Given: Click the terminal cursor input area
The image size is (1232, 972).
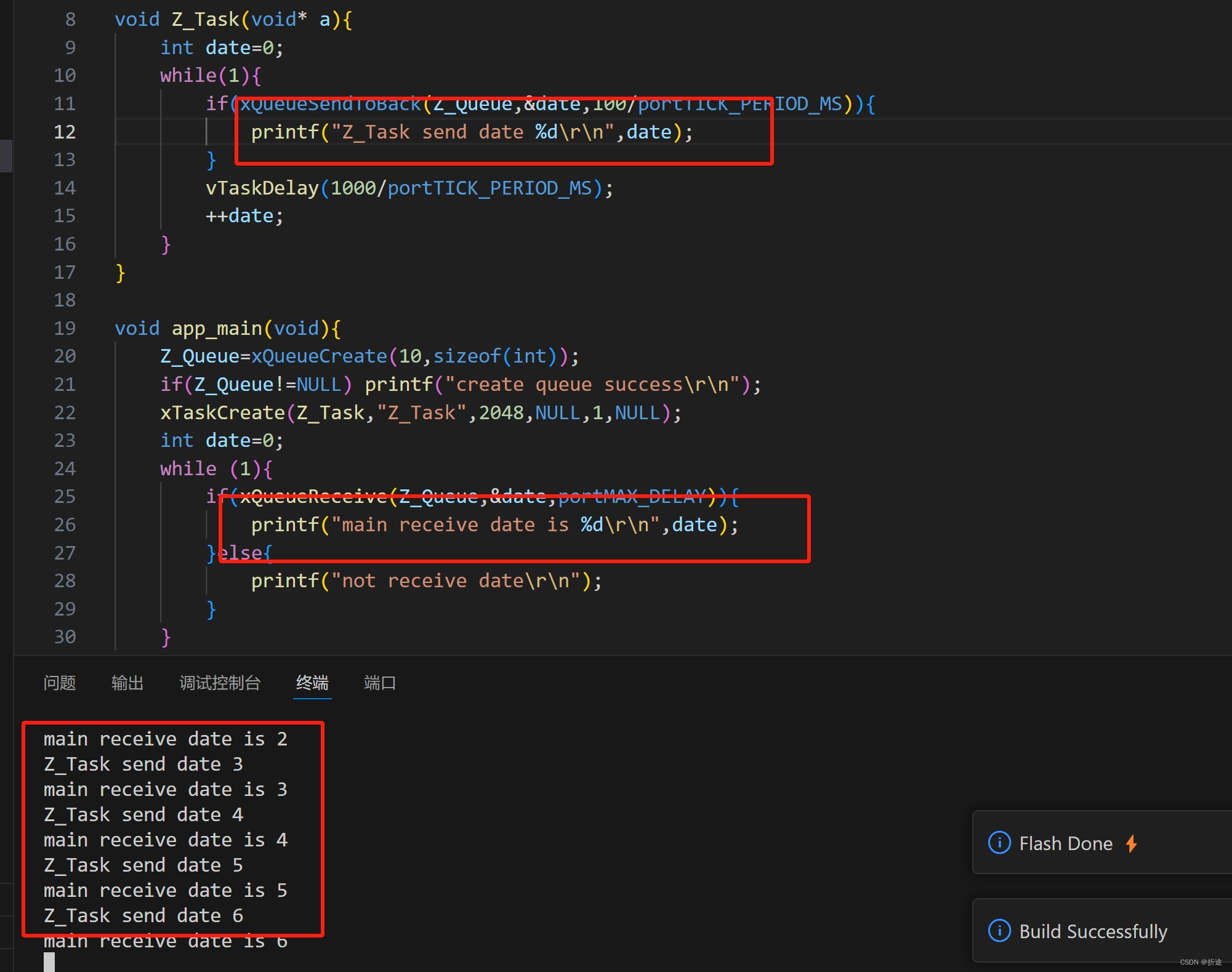Looking at the screenshot, I should coord(48,961).
